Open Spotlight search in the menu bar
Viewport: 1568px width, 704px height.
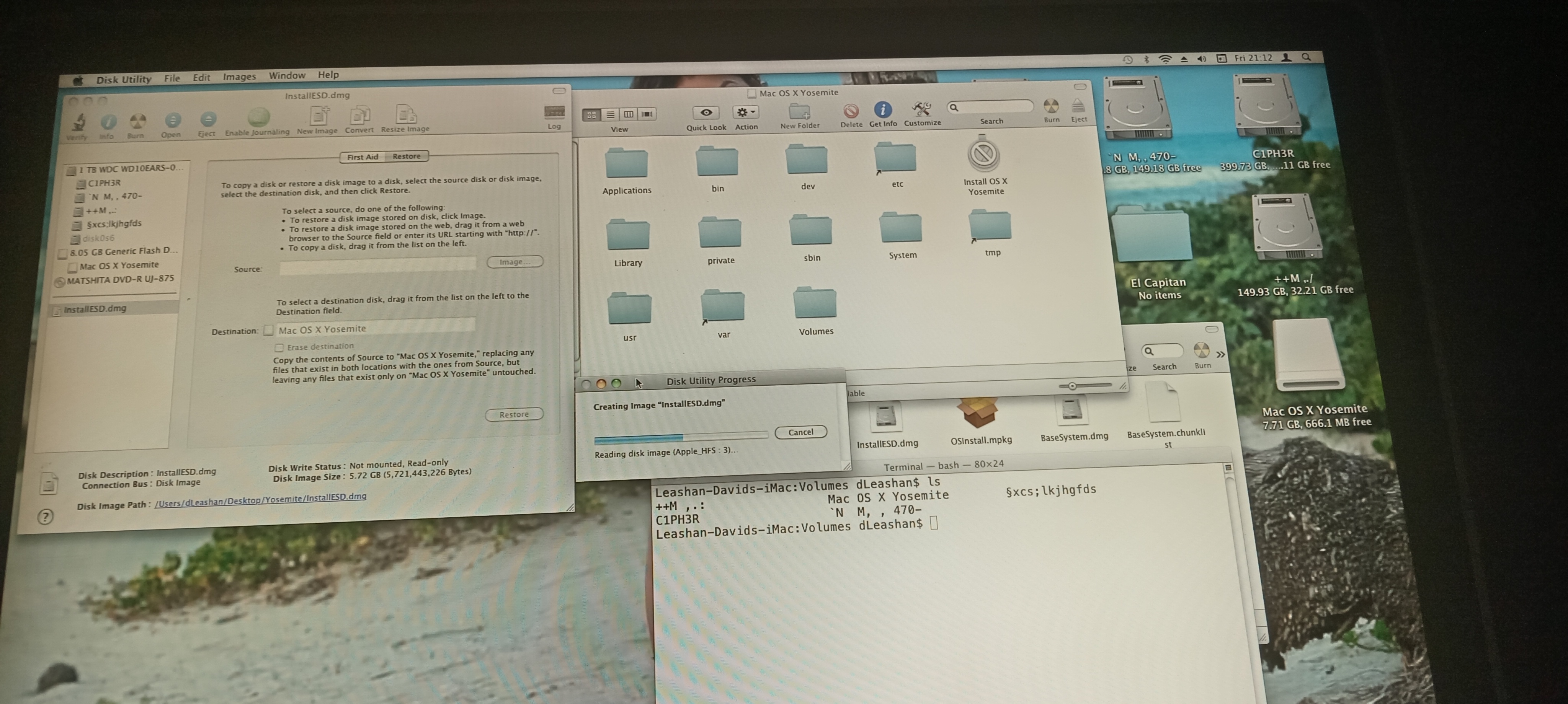(x=1306, y=57)
